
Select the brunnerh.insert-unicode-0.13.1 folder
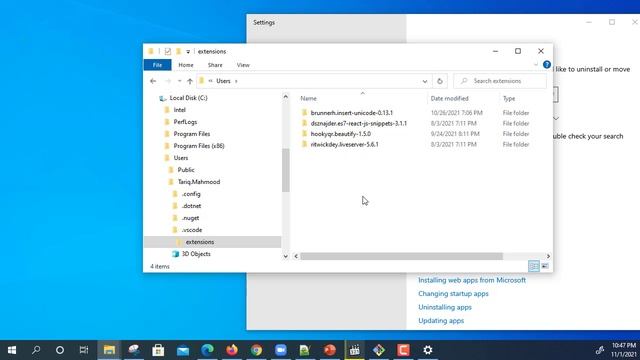click(351, 113)
